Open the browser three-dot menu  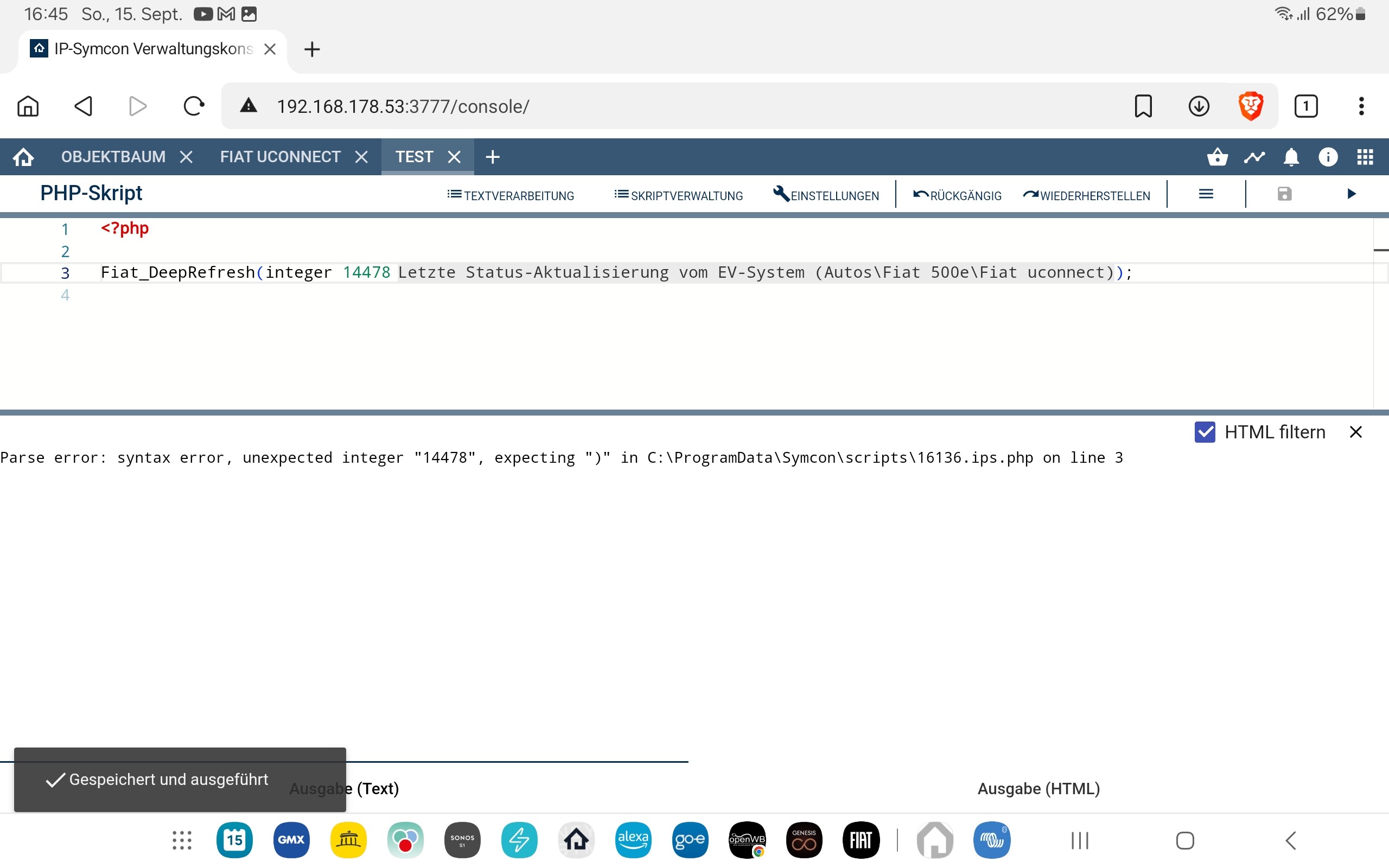pos(1361,106)
